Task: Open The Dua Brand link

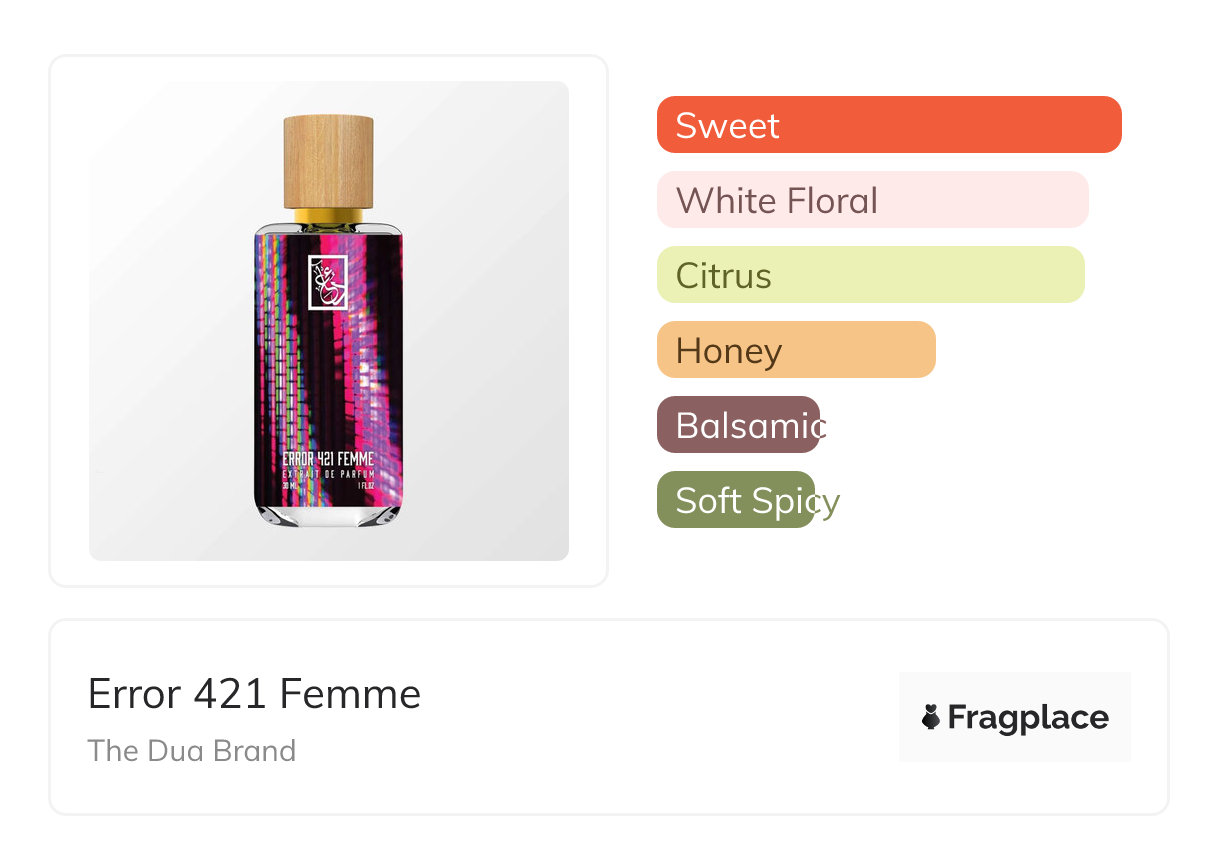Action: point(192,751)
